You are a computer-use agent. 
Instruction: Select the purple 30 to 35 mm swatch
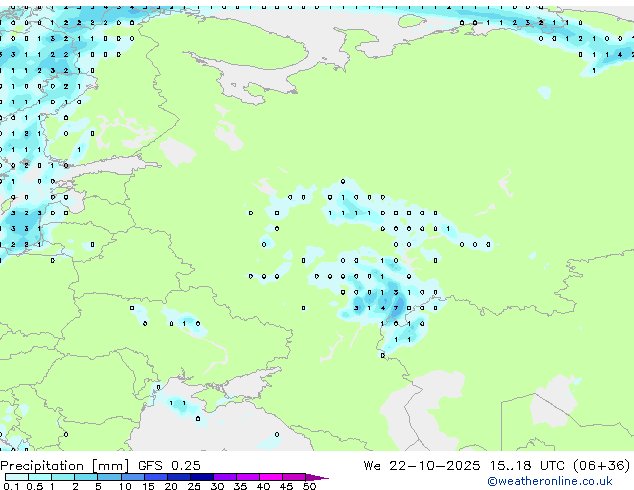[x=224, y=477]
